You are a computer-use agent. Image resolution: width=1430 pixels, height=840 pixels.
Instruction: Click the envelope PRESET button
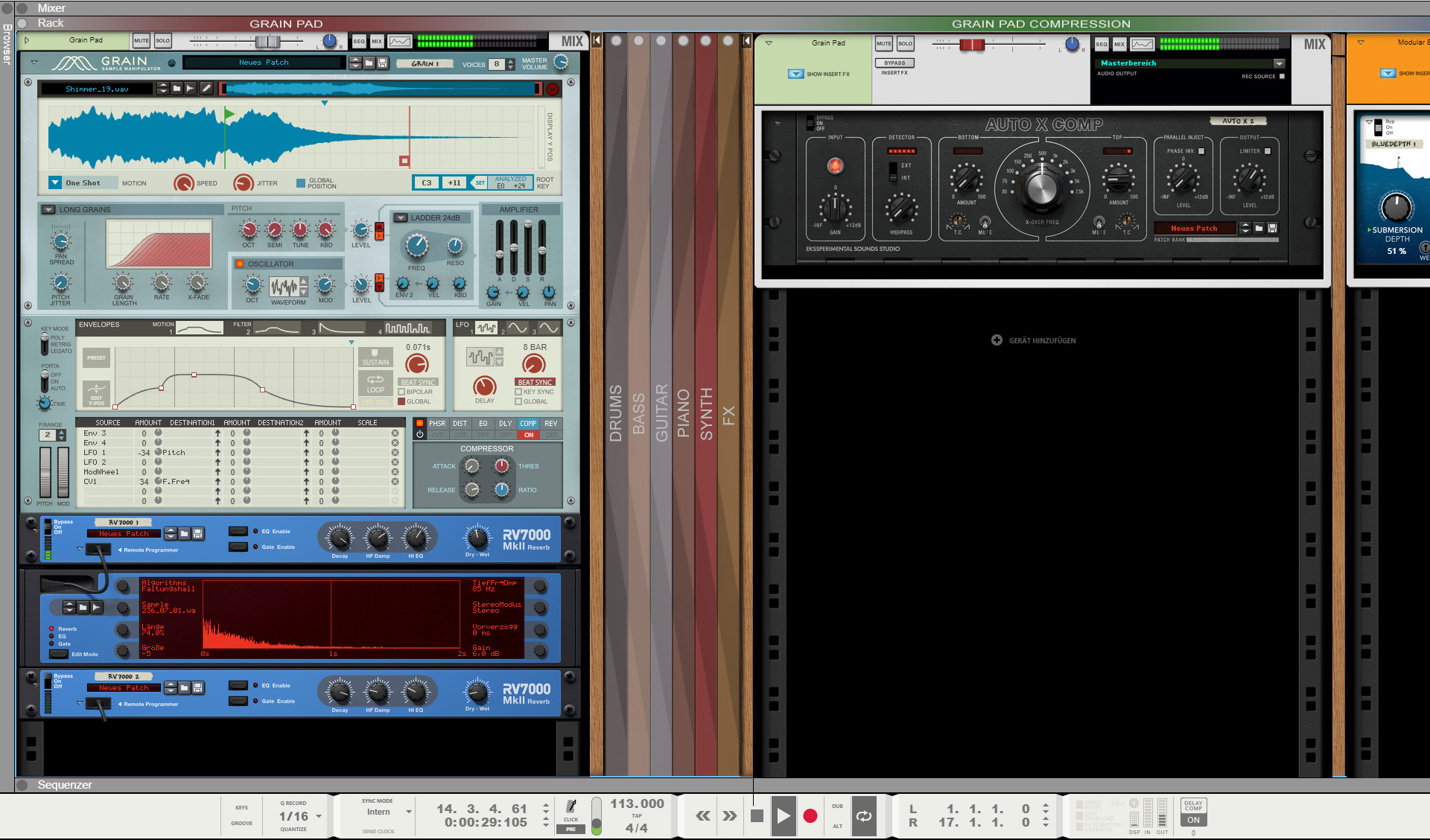pos(96,358)
